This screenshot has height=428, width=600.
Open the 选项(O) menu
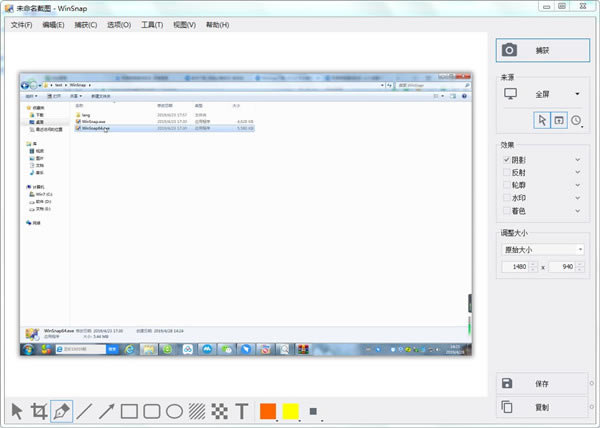[119, 25]
